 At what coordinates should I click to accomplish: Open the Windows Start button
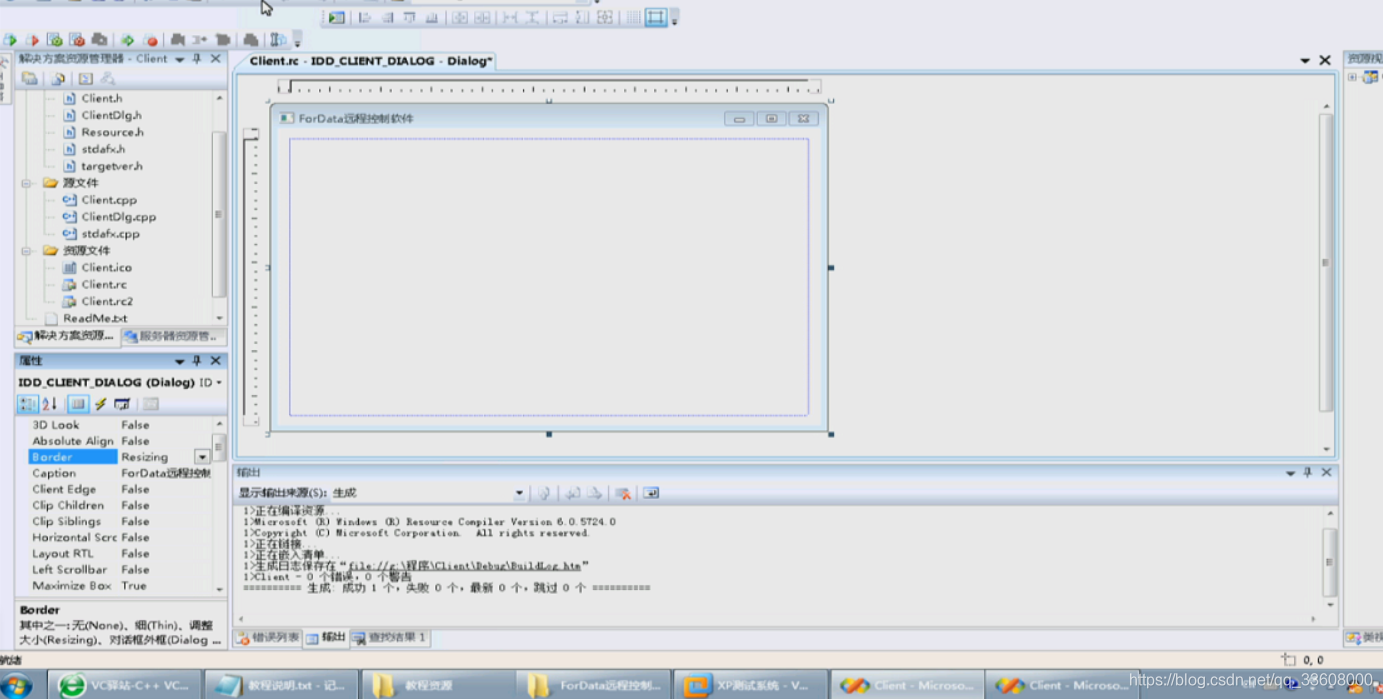[x=17, y=685]
